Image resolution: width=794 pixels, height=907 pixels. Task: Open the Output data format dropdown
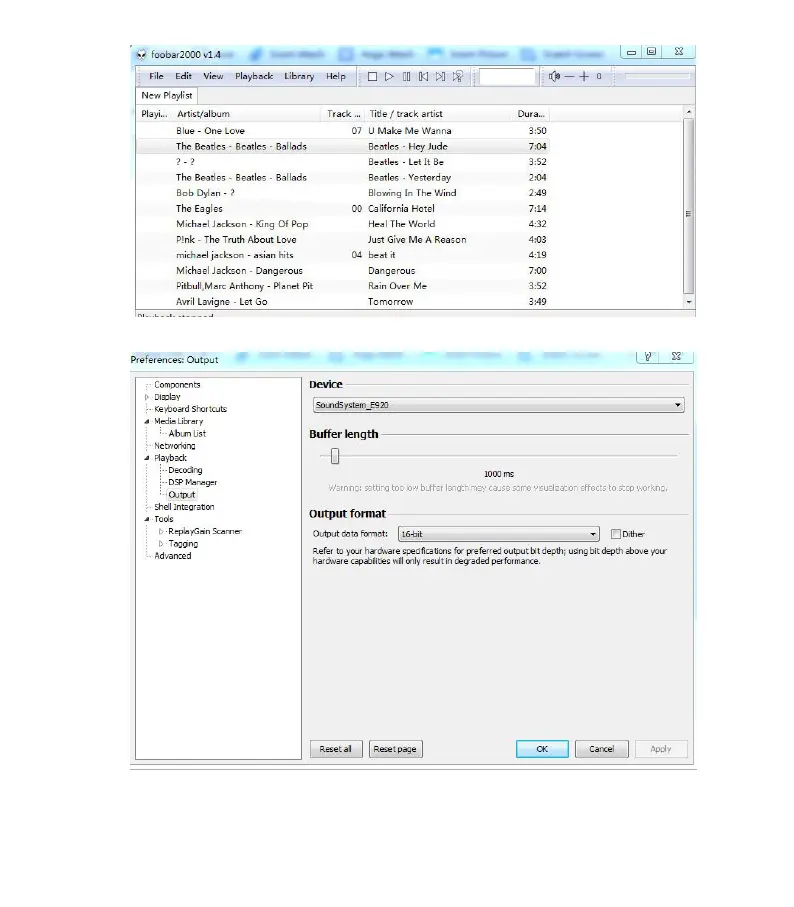click(x=498, y=534)
